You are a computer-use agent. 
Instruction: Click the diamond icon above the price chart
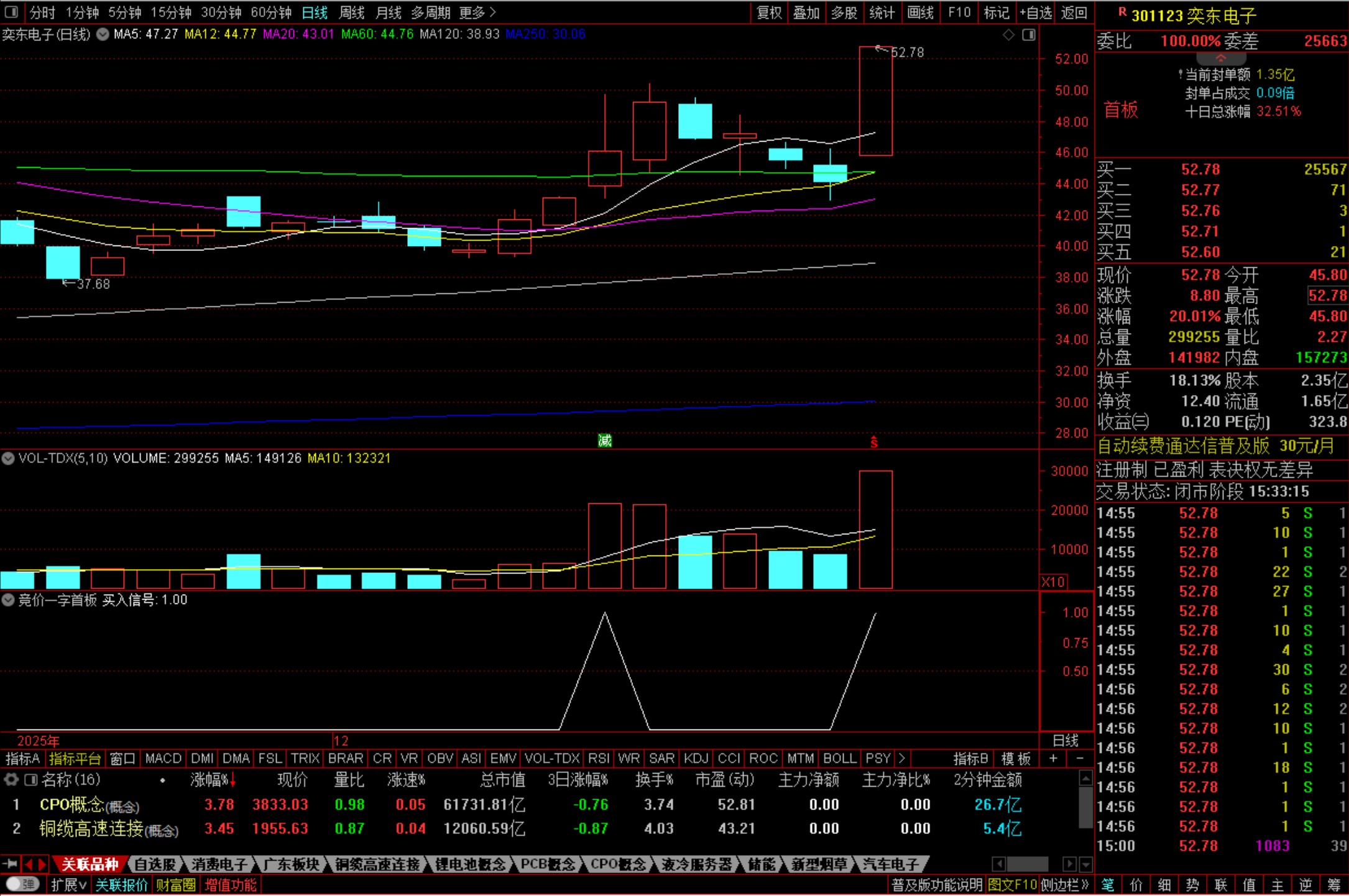[1008, 35]
